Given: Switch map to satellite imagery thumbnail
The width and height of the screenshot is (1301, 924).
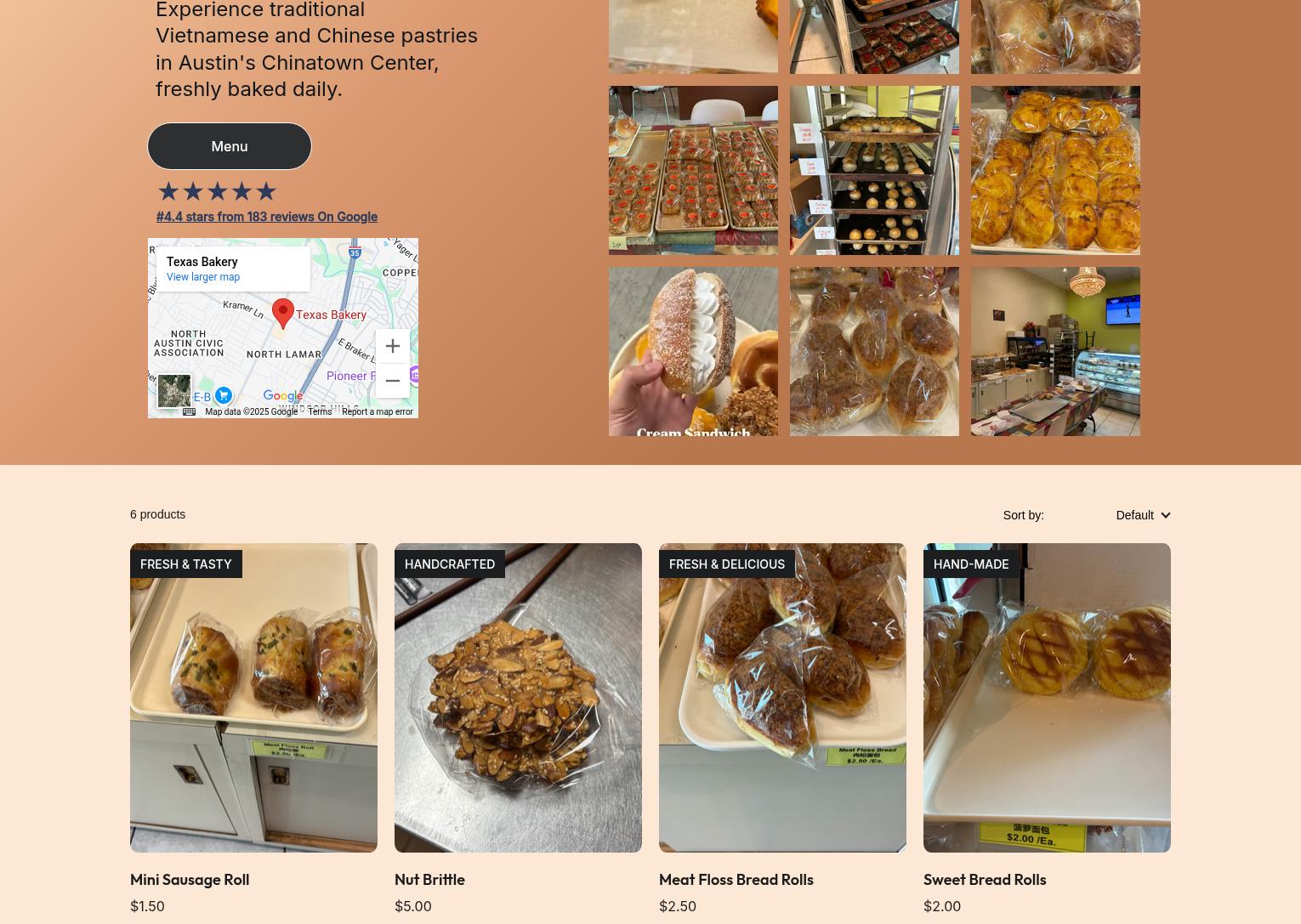Looking at the screenshot, I should pyautogui.click(x=174, y=391).
